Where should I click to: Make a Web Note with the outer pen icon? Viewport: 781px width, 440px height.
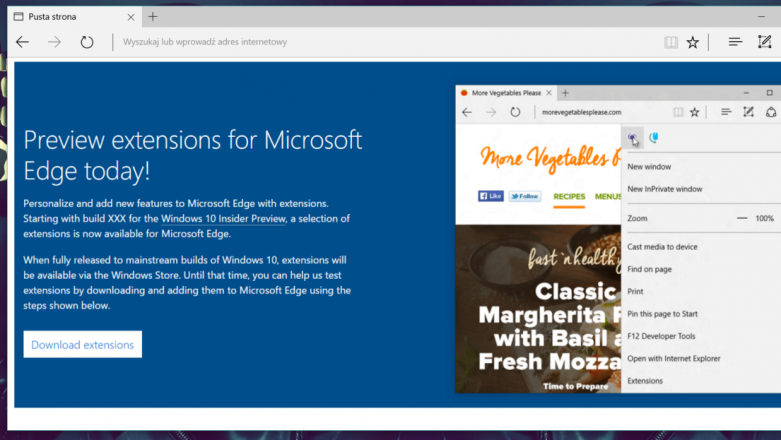(765, 42)
